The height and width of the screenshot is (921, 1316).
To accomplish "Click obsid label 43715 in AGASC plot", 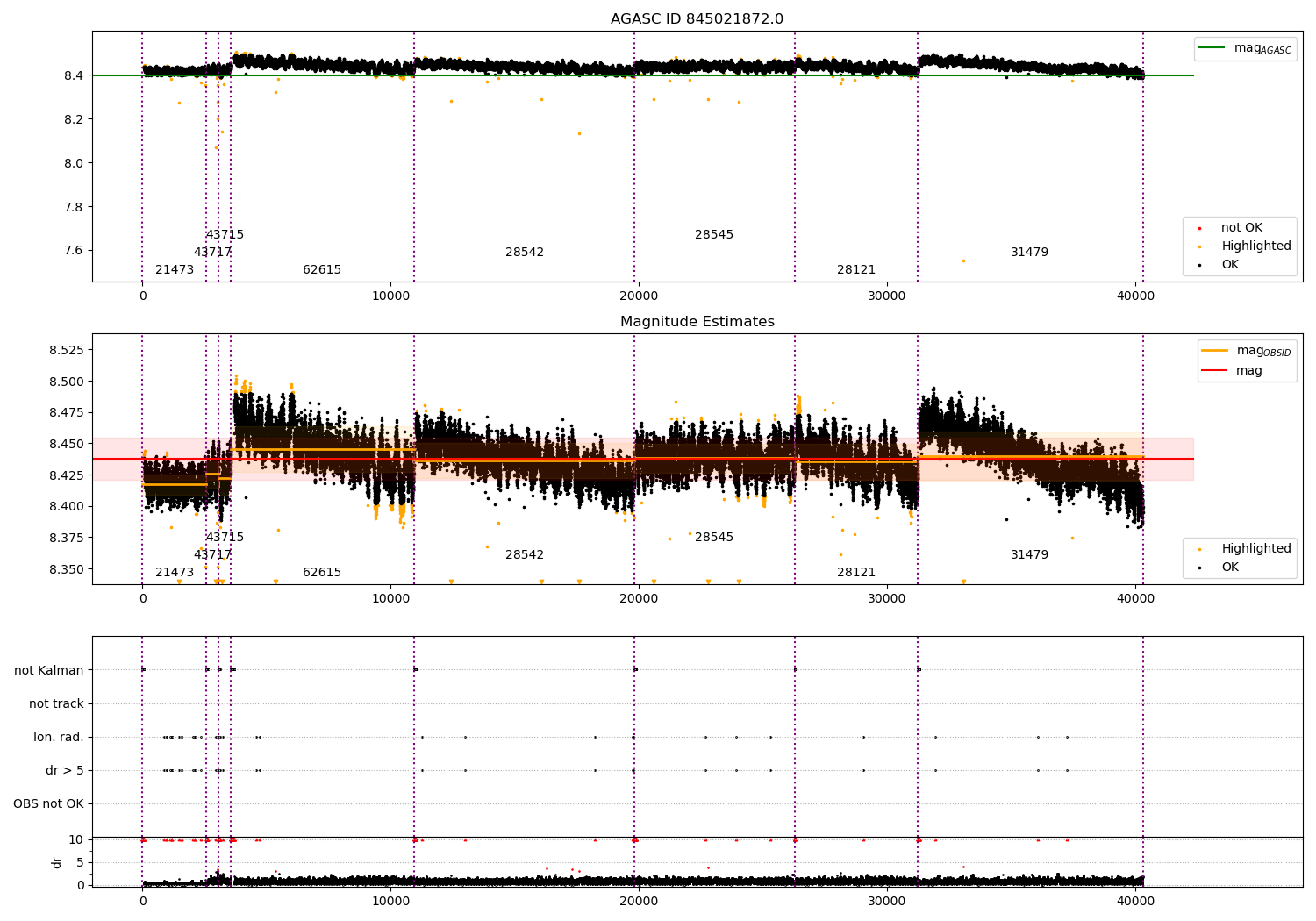I will click(x=225, y=235).
